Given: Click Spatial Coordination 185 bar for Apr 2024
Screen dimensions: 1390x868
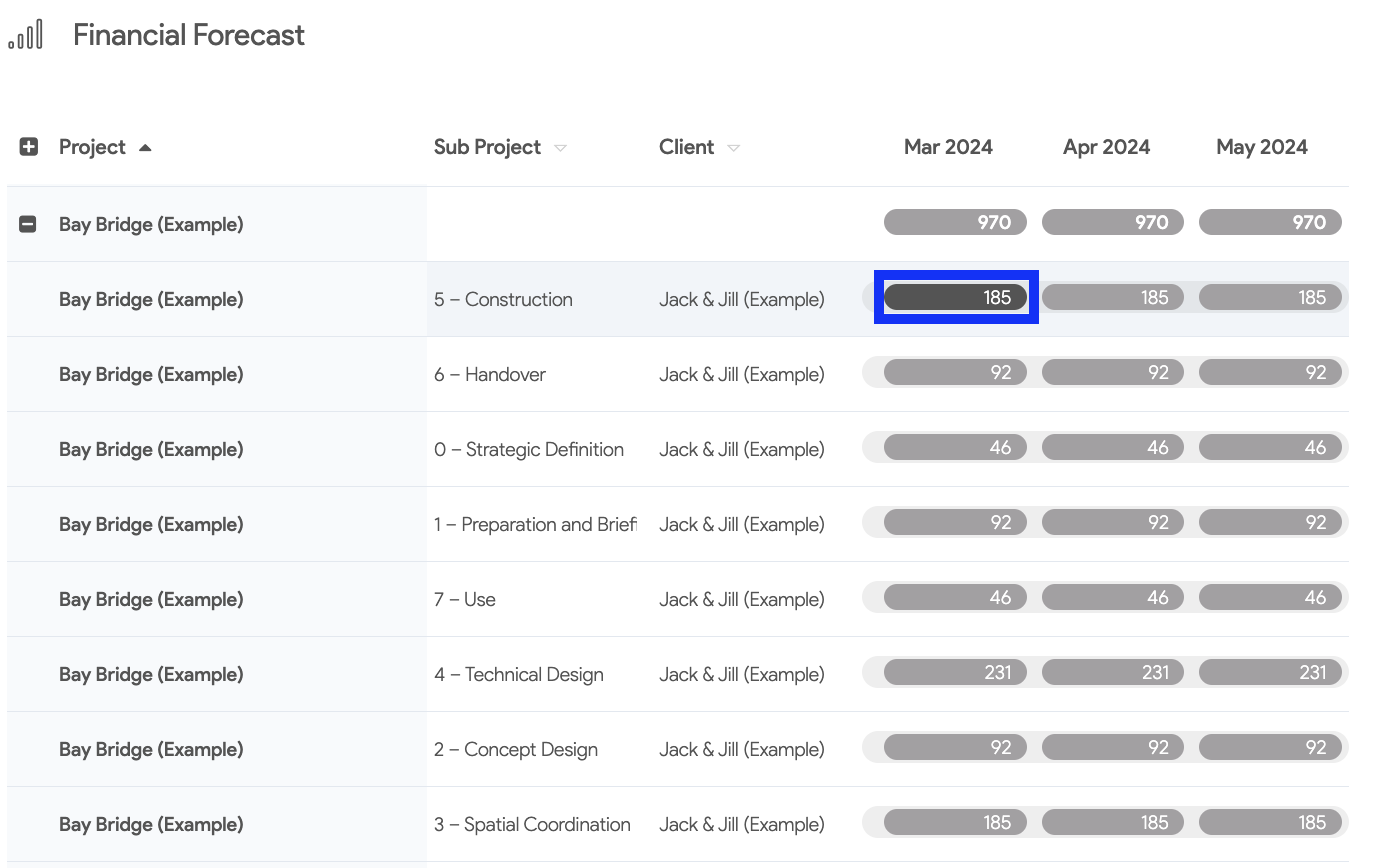Looking at the screenshot, I should (1113, 822).
